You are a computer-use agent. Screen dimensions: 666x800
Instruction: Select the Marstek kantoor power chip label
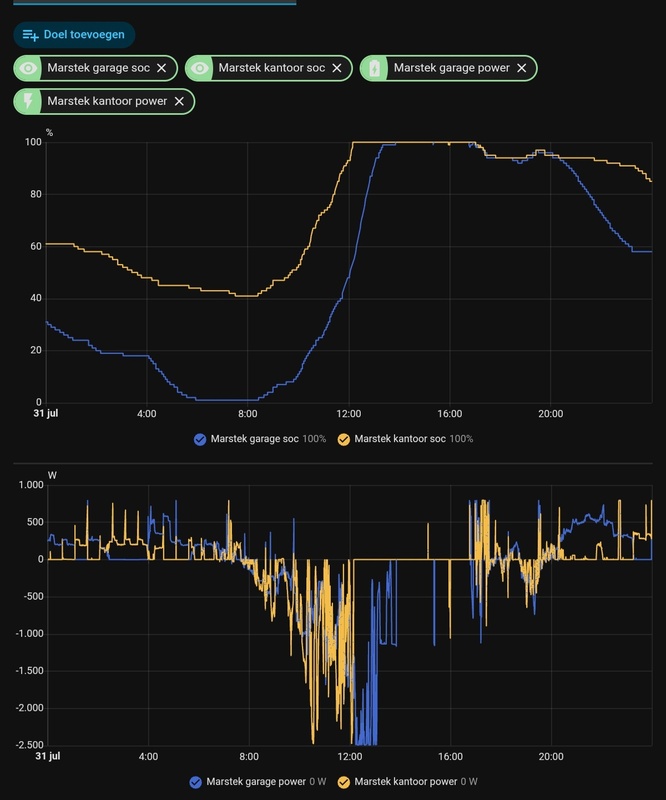pyautogui.click(x=107, y=101)
